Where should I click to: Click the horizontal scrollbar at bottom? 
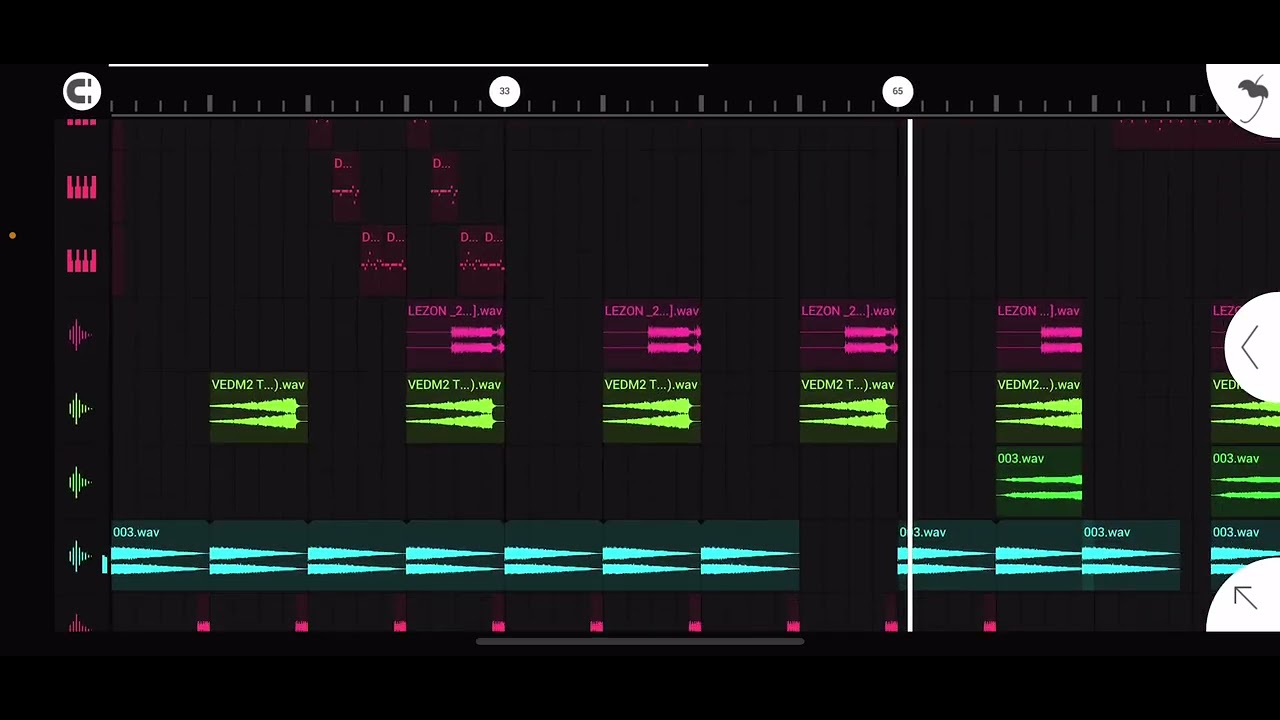point(640,642)
